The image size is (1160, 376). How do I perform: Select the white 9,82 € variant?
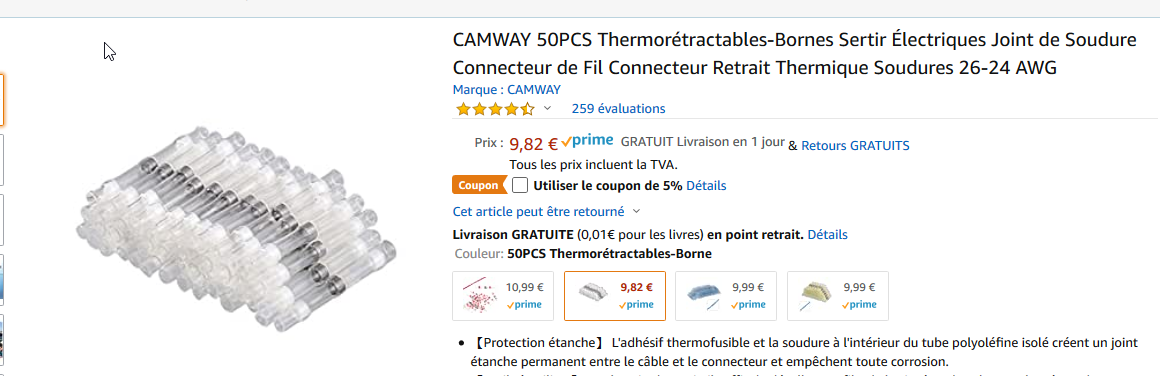(x=615, y=296)
